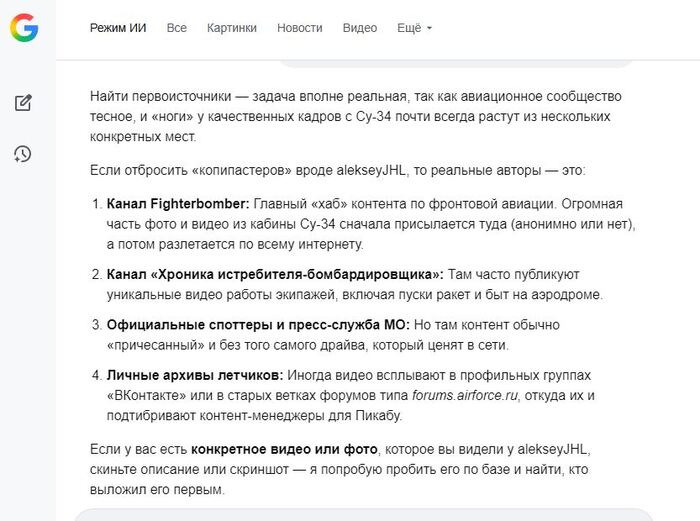Open the Видео tab
Image resolution: width=700 pixels, height=521 pixels.
tap(360, 28)
